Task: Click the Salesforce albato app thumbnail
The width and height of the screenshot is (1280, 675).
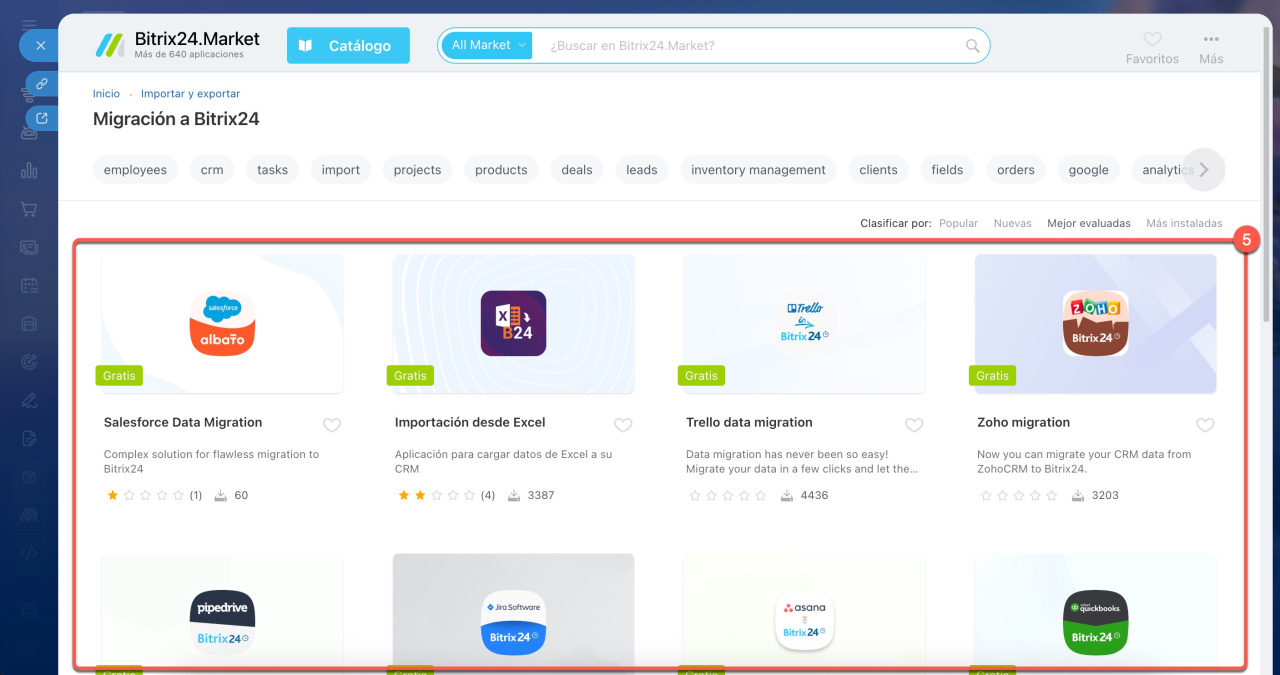Action: pos(223,324)
